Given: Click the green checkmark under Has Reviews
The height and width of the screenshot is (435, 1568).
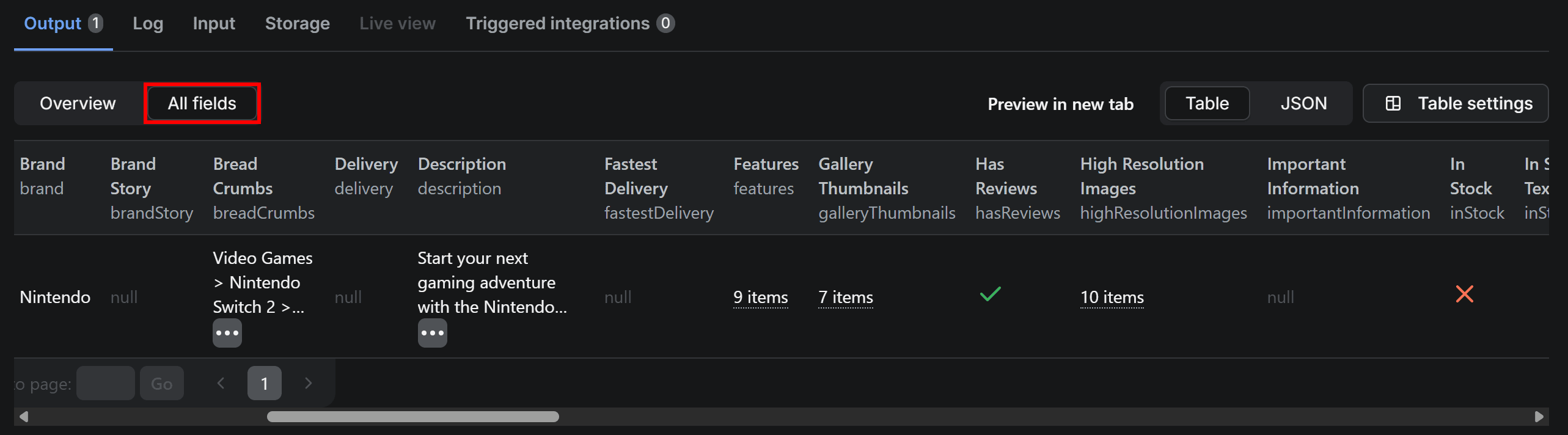Looking at the screenshot, I should 990,295.
